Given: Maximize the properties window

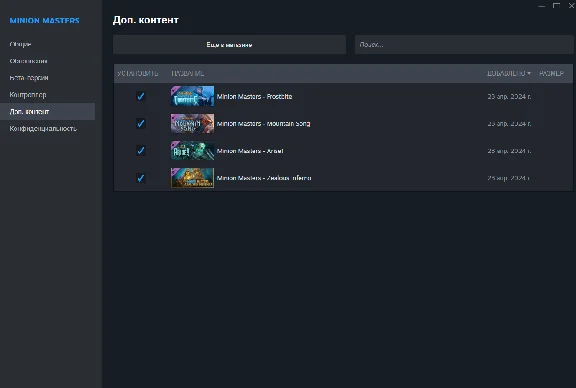Looking at the screenshot, I should [557, 6].
